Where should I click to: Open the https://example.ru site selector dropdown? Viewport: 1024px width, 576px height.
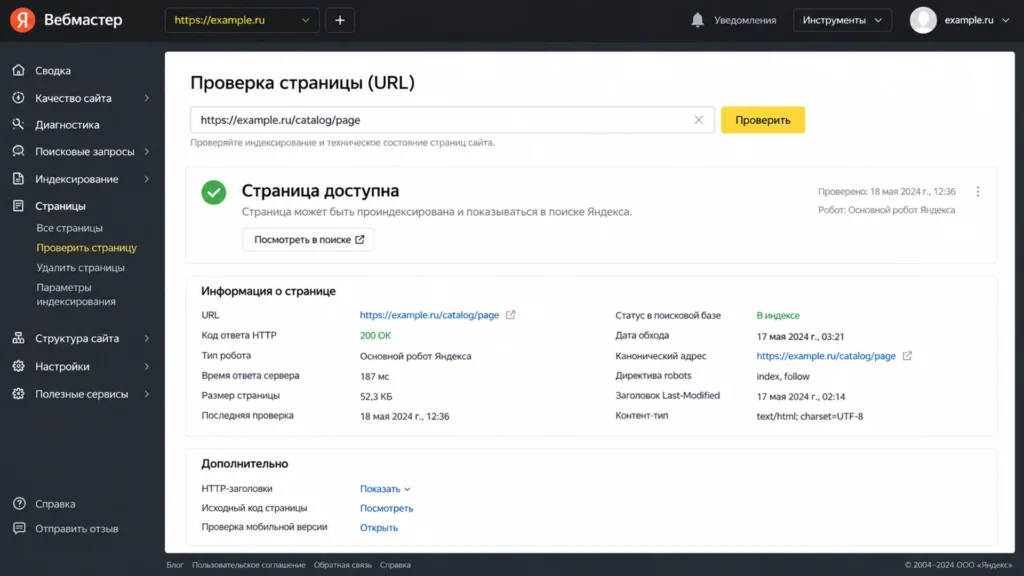coord(242,20)
